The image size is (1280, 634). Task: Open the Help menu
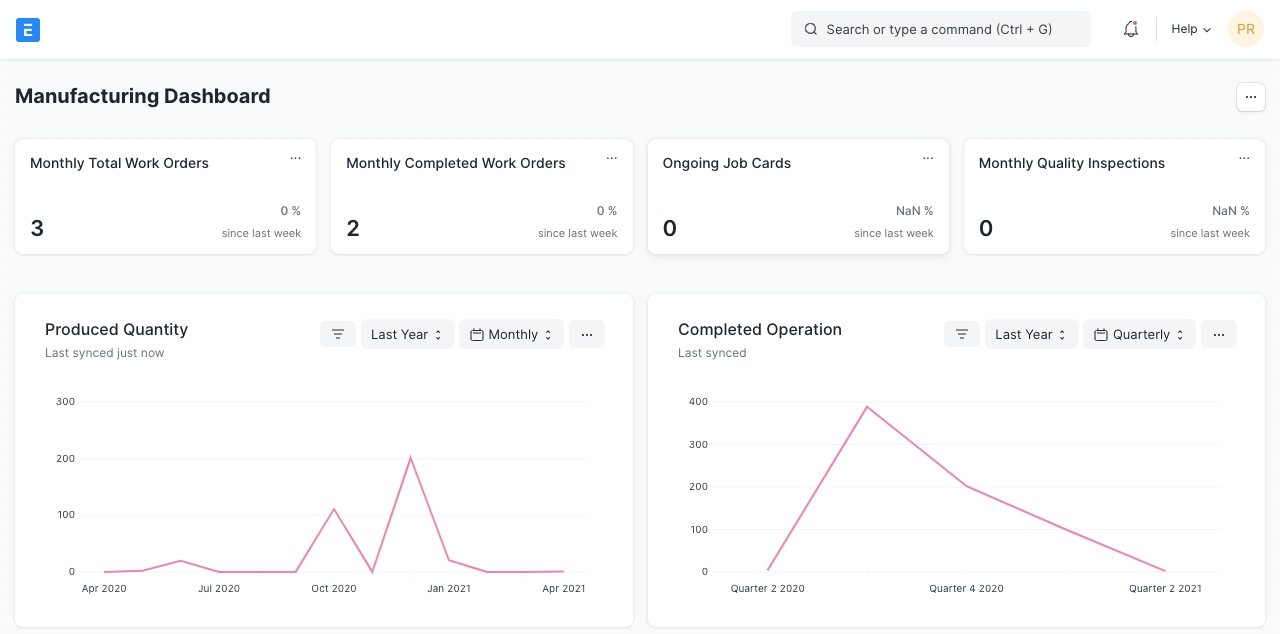click(x=1191, y=30)
